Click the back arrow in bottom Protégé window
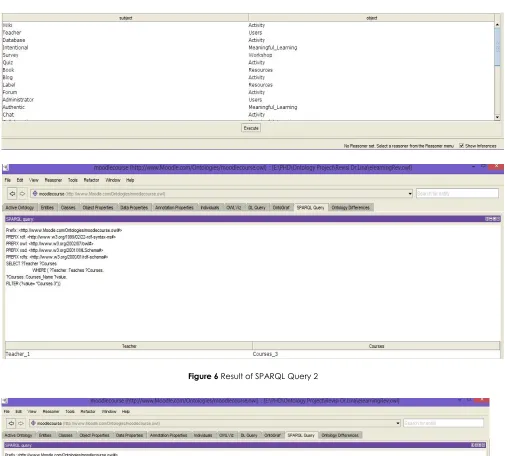The width and height of the screenshot is (505, 456). click(x=11, y=423)
